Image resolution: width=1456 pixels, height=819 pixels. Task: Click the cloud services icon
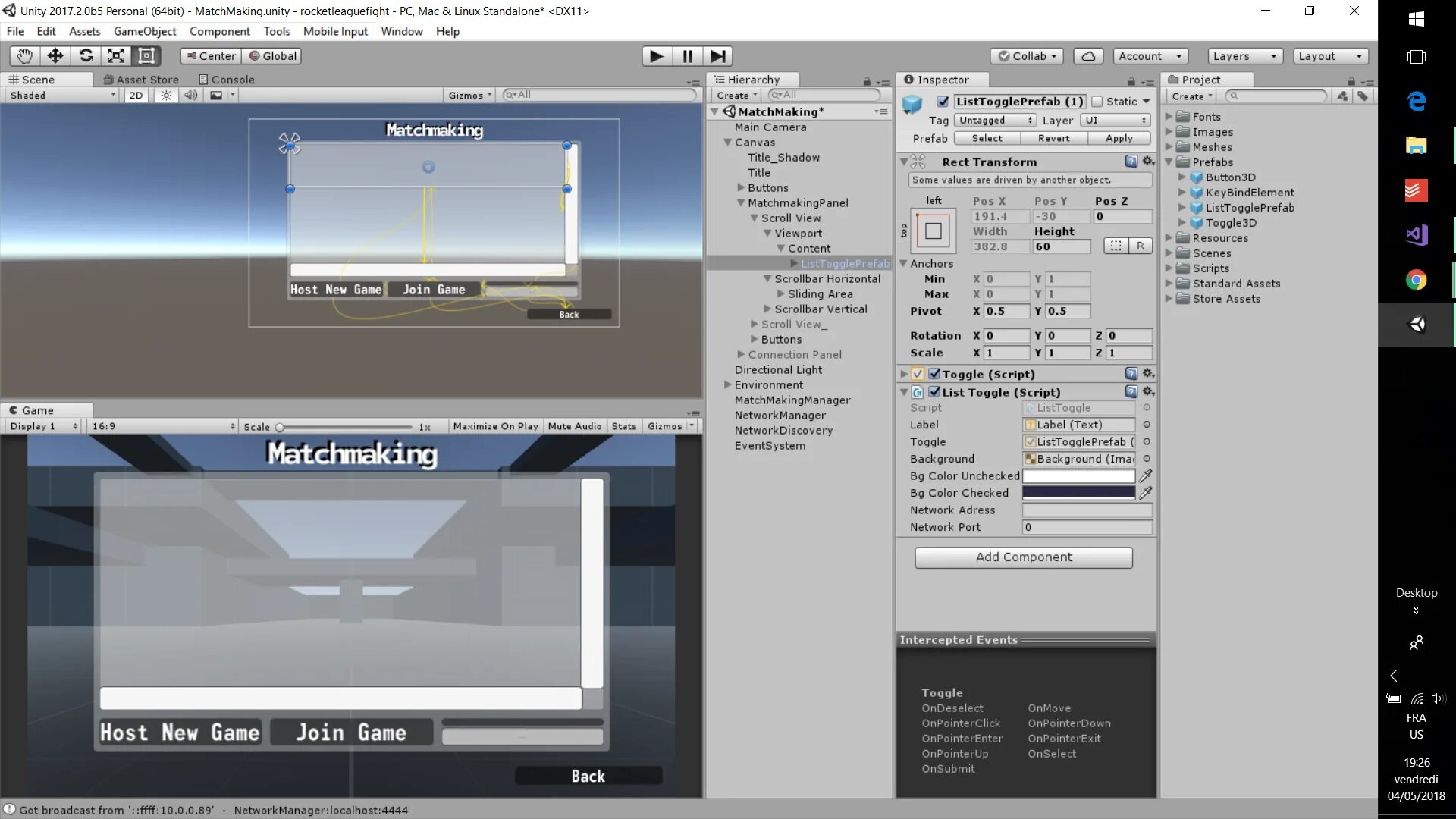(x=1088, y=56)
